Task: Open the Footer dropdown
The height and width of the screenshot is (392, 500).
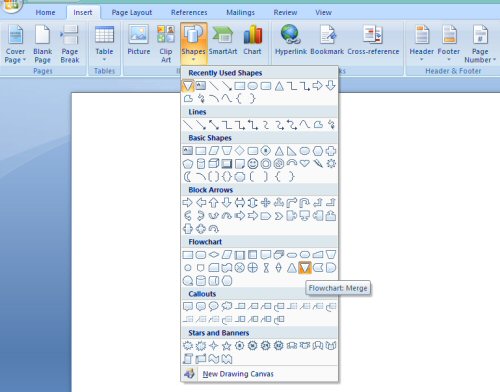Action: click(449, 44)
